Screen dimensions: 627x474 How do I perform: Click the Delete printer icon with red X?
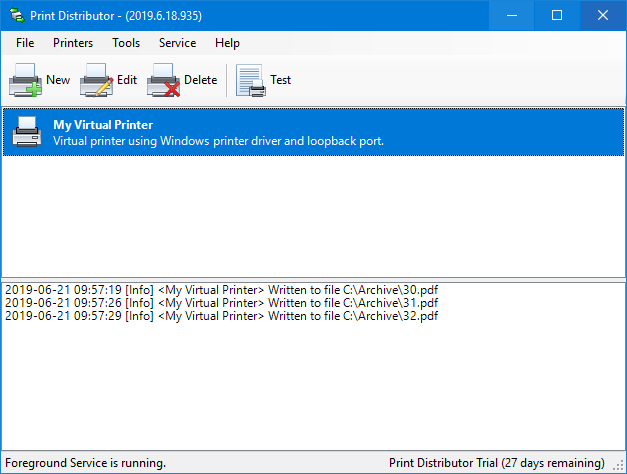(163, 80)
